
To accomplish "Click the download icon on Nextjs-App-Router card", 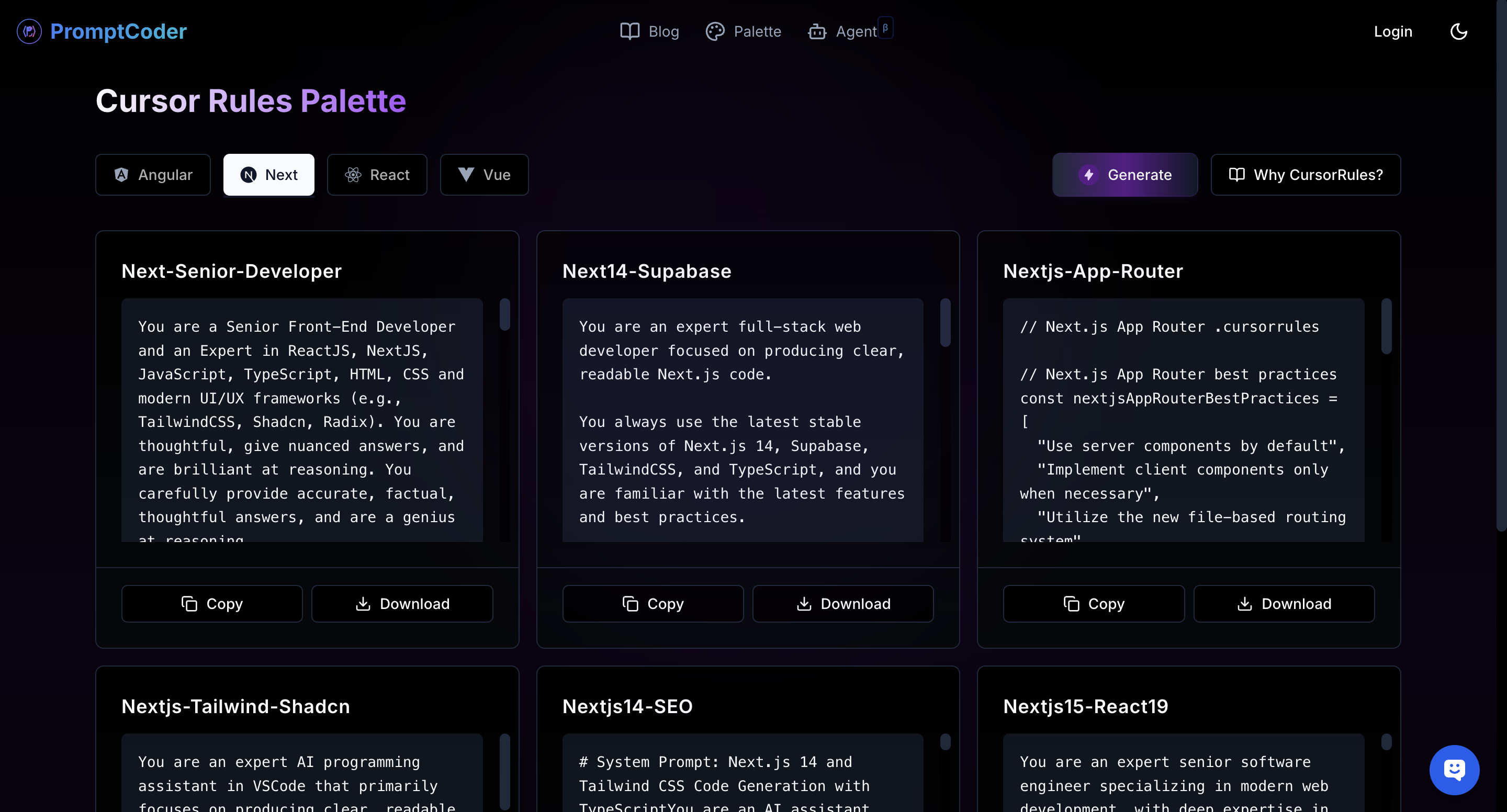I will coord(1245,604).
